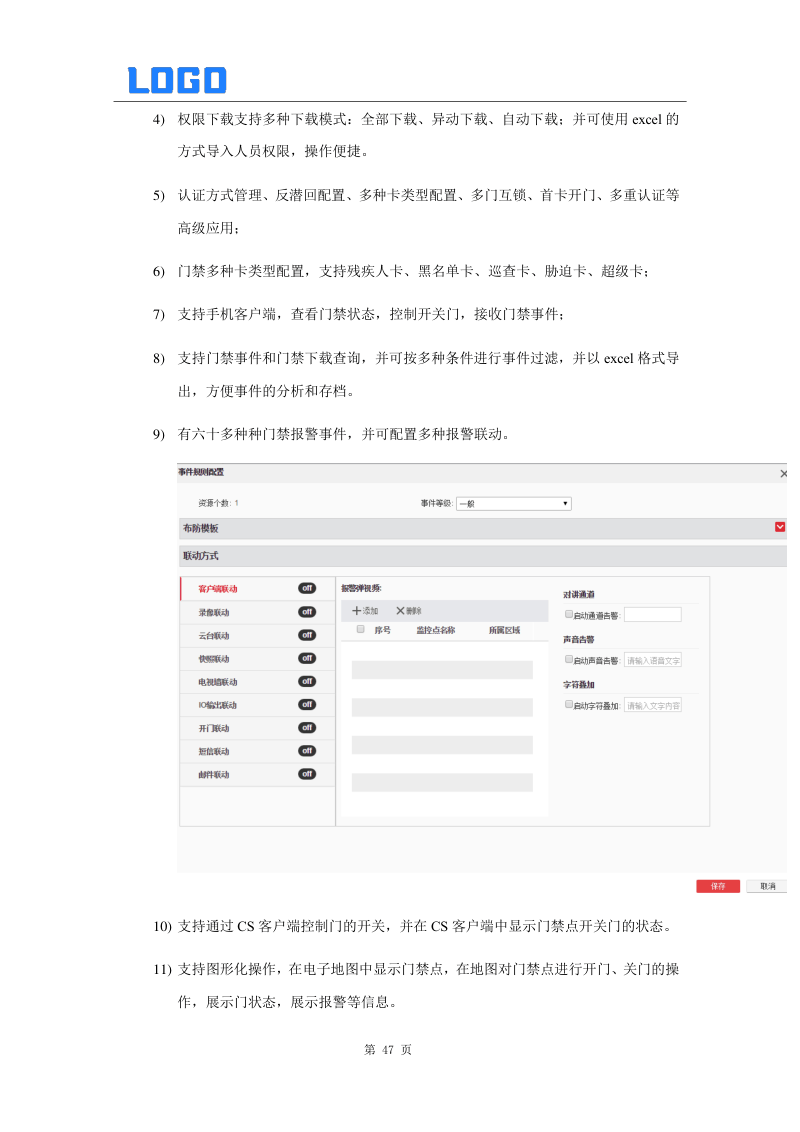This screenshot has width=800, height=1132.
Task: Close the 事件规则配置 dialog
Action: (783, 474)
